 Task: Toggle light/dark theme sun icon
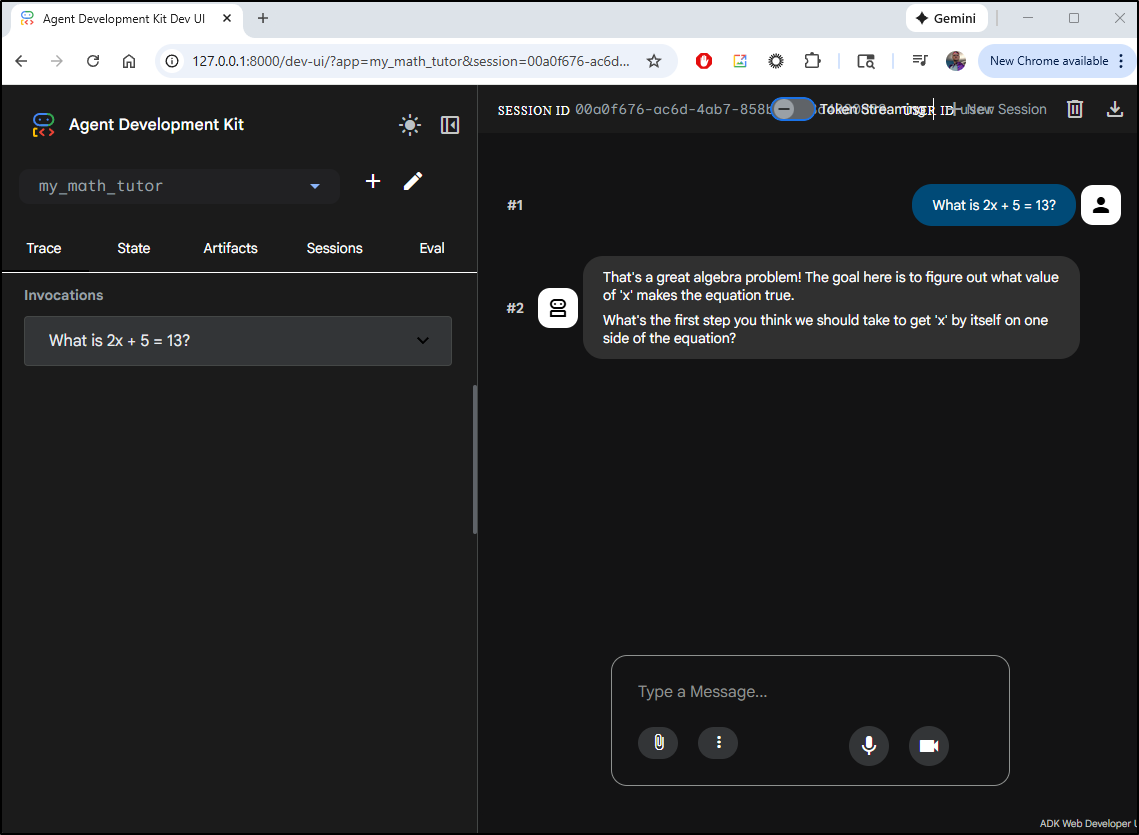(409, 125)
